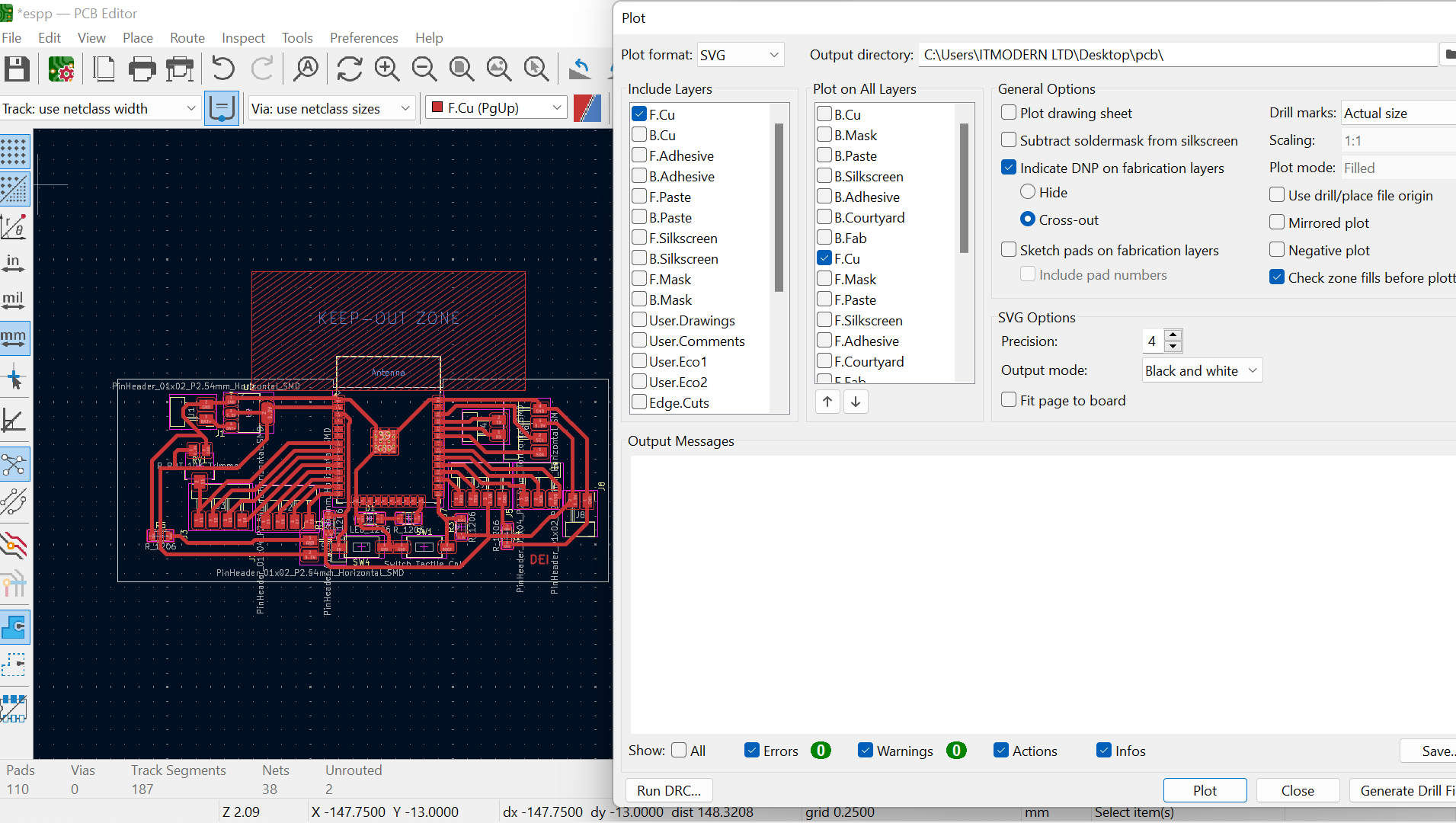Decrease SVG precision stepper down
1456x823 pixels.
click(1173, 347)
